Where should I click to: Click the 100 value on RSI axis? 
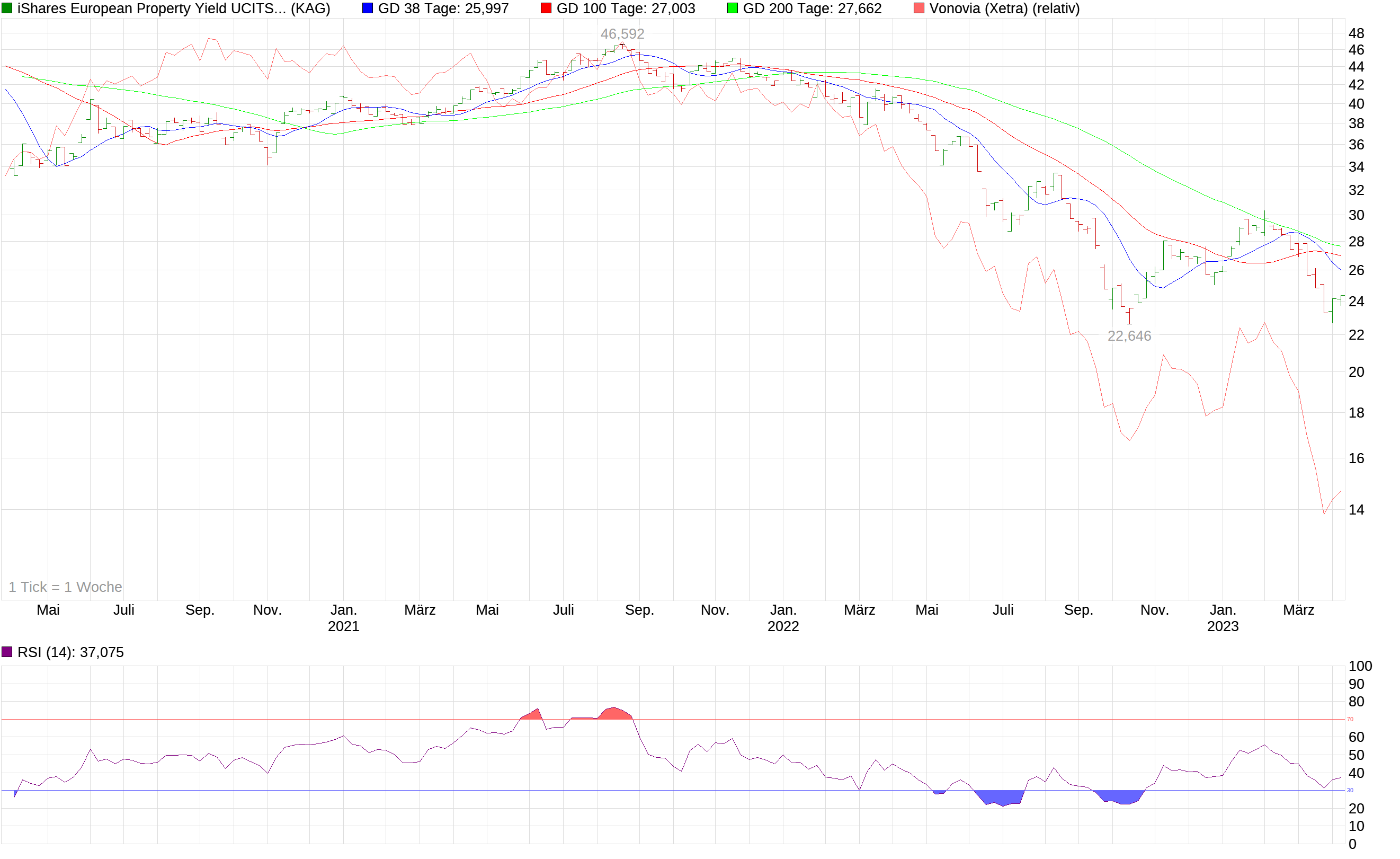click(1360, 666)
